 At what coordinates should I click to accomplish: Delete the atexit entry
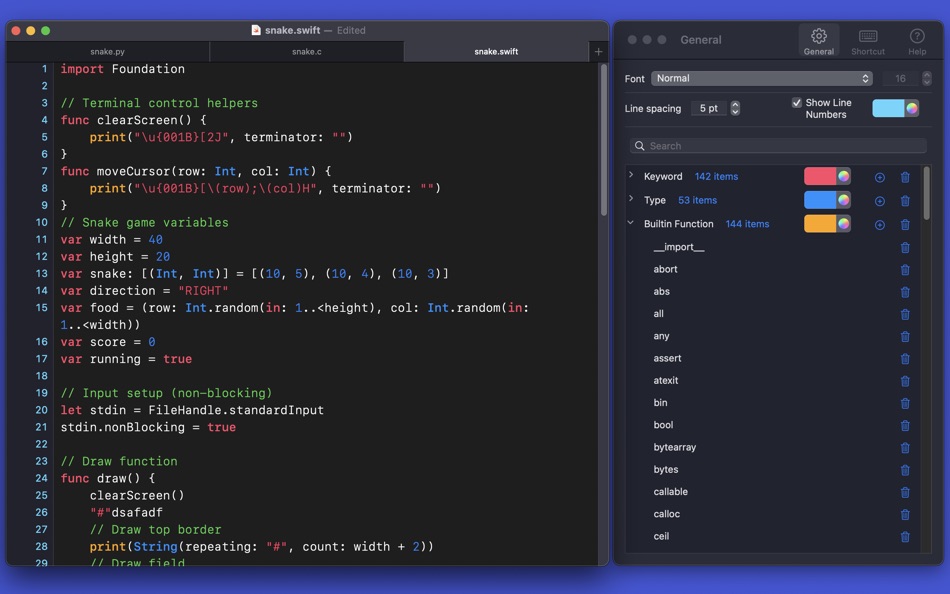(905, 381)
